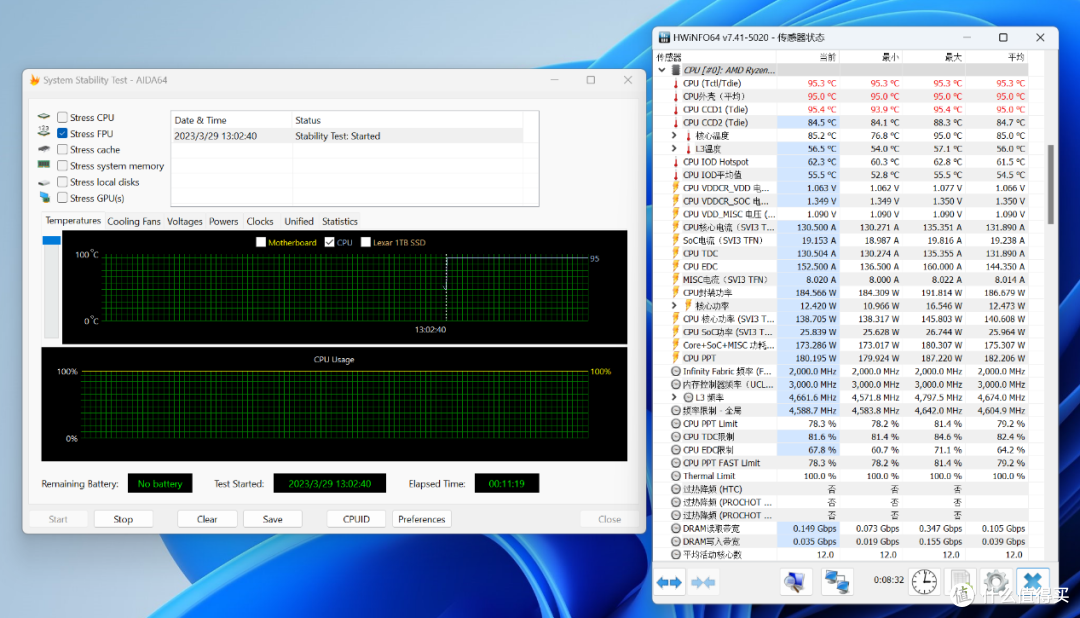Open HWiNFO settings gear icon
The image size is (1080, 618).
pyautogui.click(x=996, y=582)
